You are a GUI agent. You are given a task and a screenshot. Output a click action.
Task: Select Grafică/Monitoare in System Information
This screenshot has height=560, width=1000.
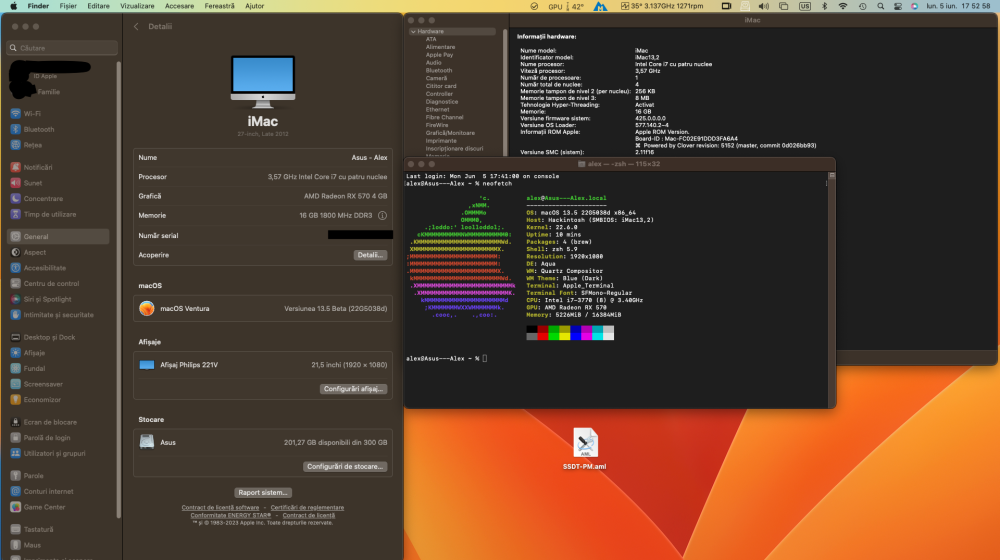point(450,133)
